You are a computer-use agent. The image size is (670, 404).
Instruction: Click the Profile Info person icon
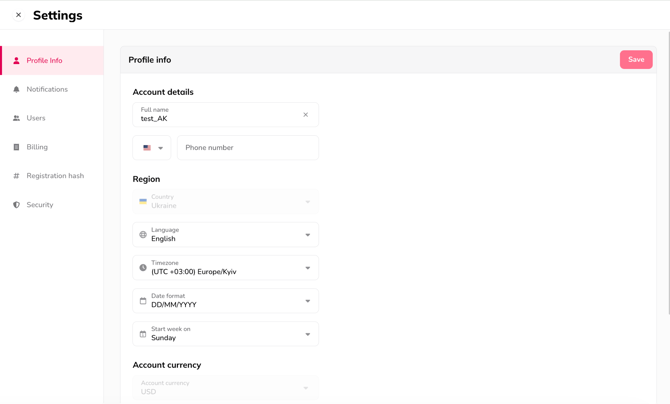[16, 61]
